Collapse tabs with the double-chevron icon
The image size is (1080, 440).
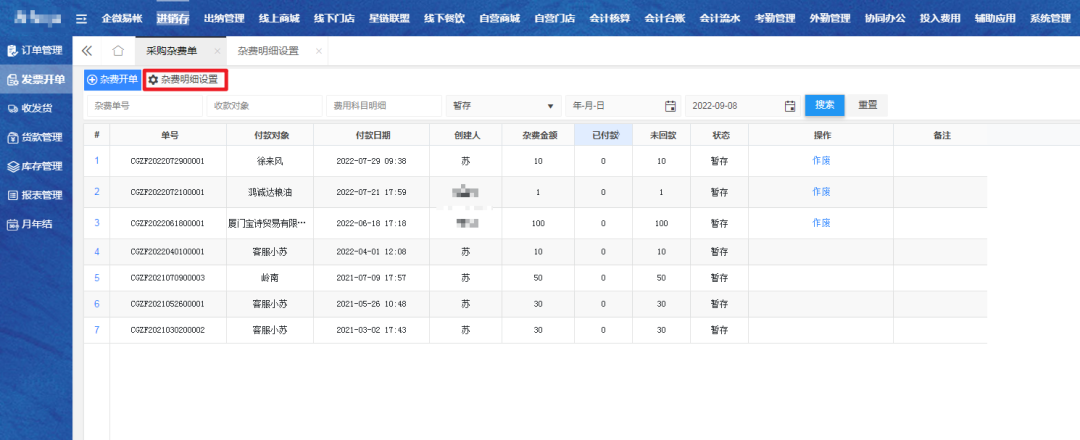point(88,51)
